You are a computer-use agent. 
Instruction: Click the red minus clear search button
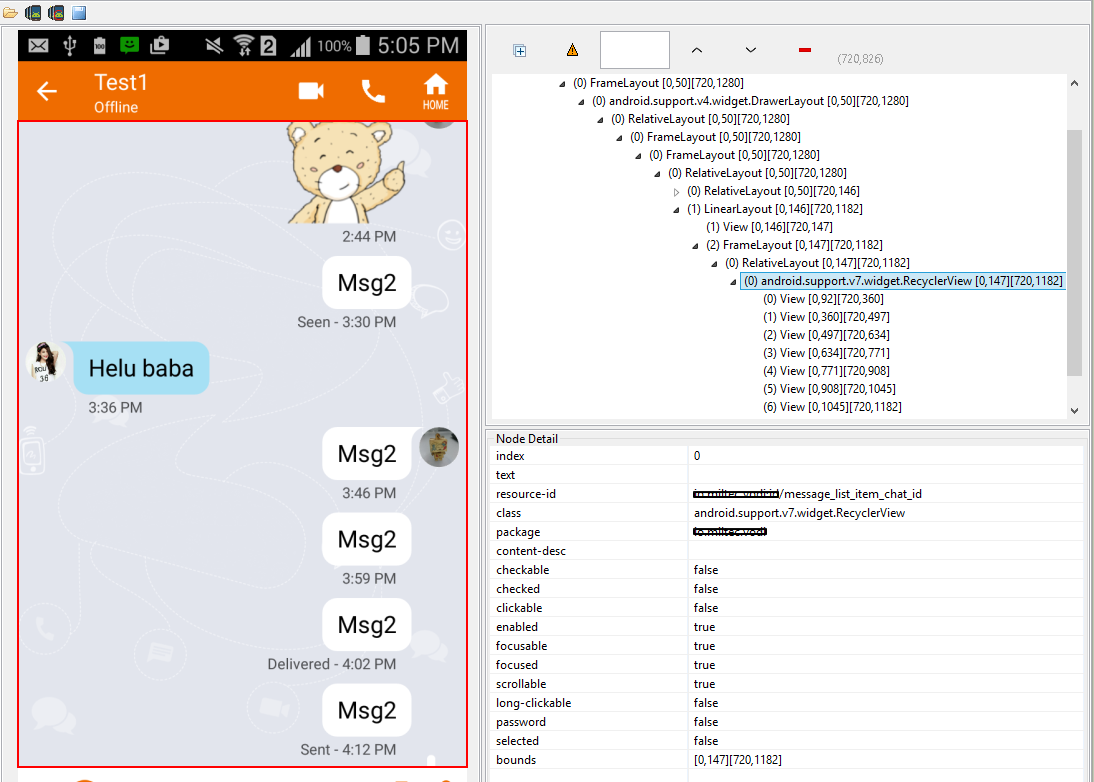[805, 50]
